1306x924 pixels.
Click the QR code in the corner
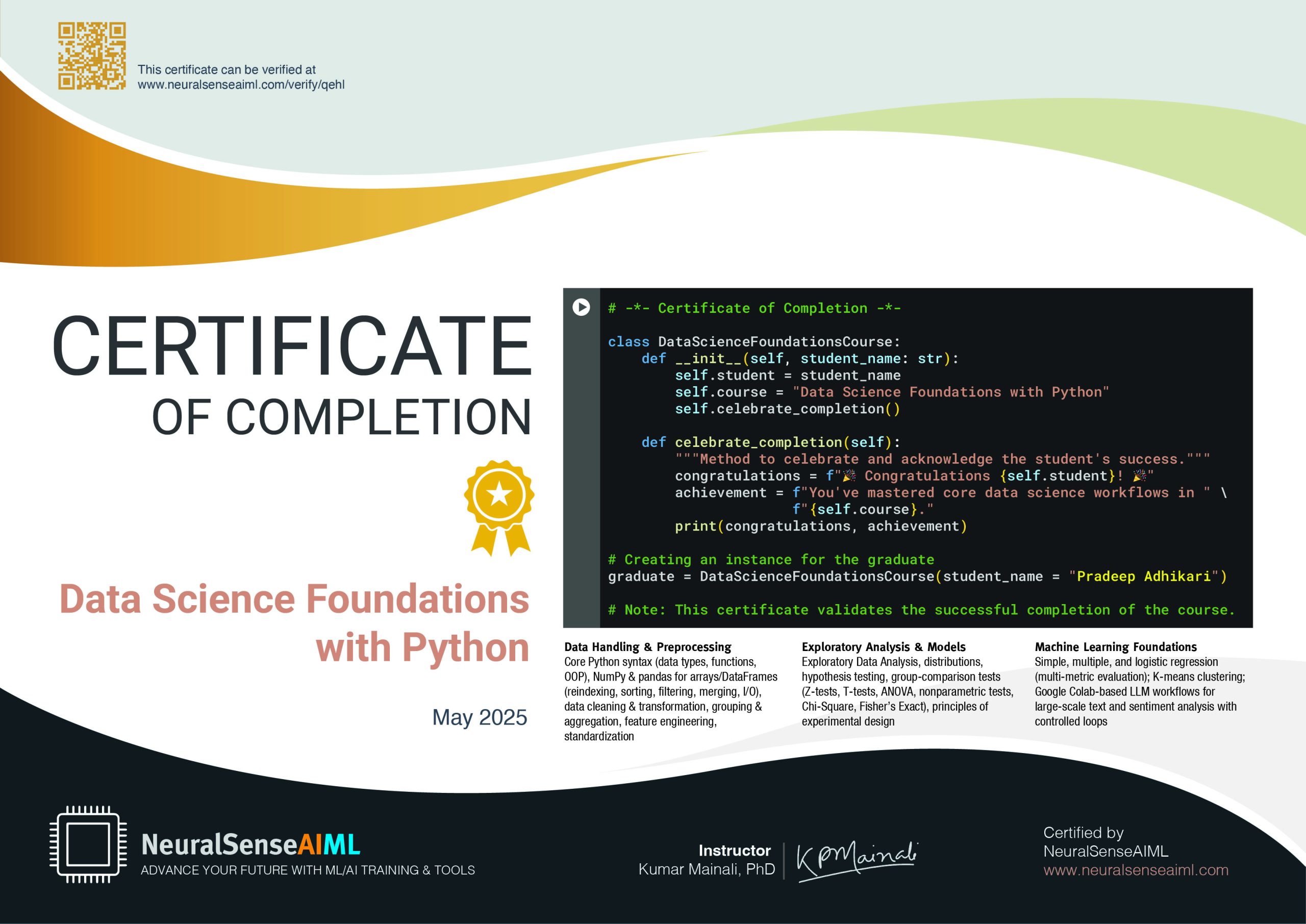[x=92, y=56]
